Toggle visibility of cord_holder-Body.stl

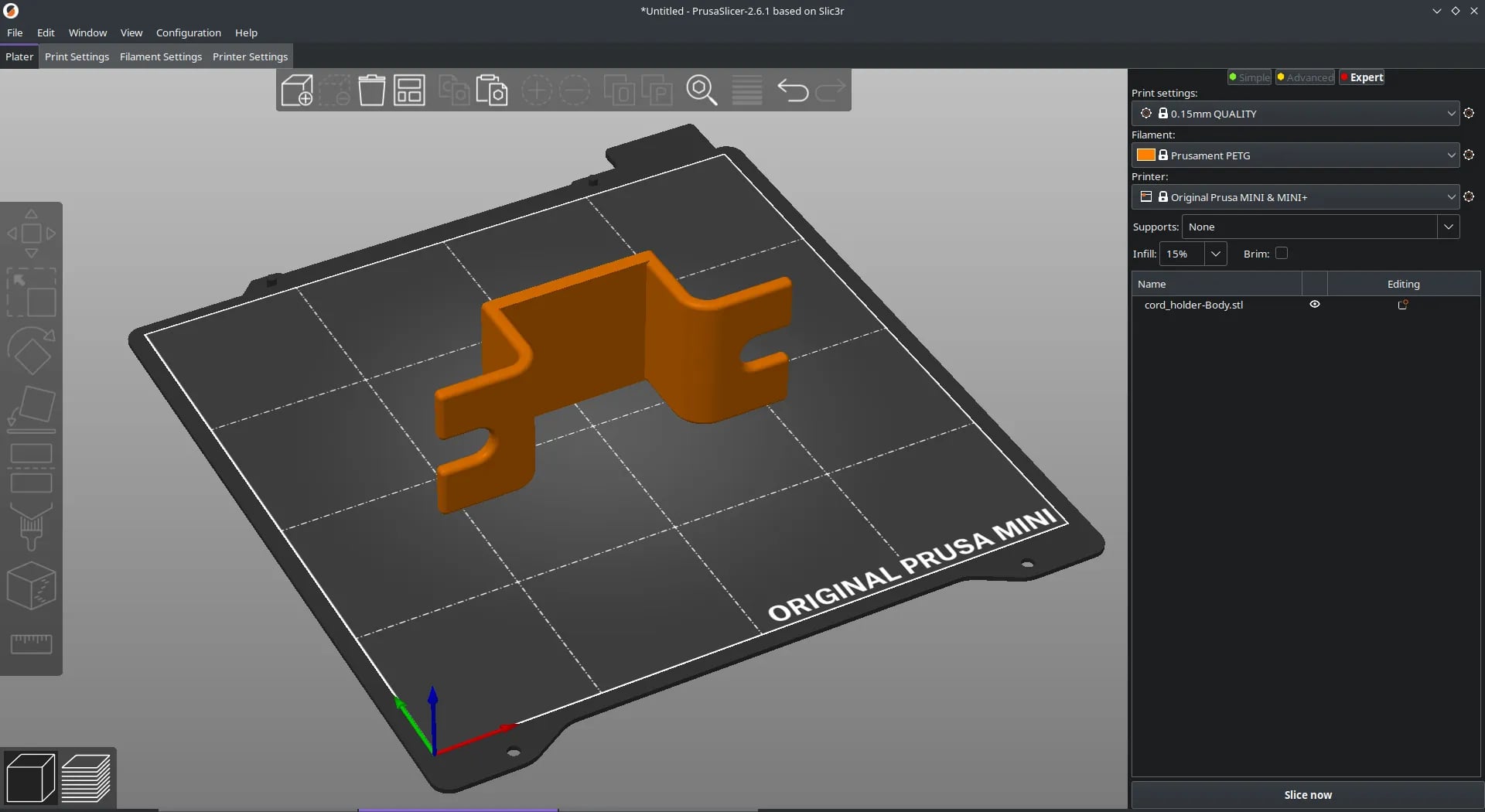point(1315,304)
